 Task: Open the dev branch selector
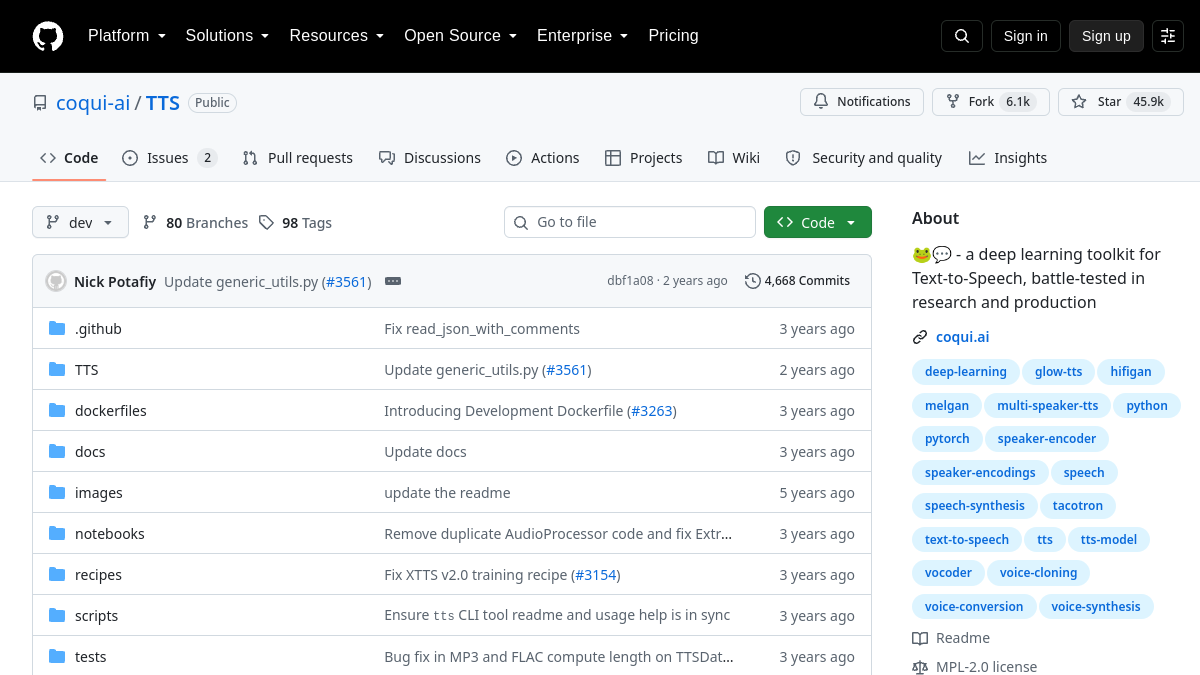(80, 222)
